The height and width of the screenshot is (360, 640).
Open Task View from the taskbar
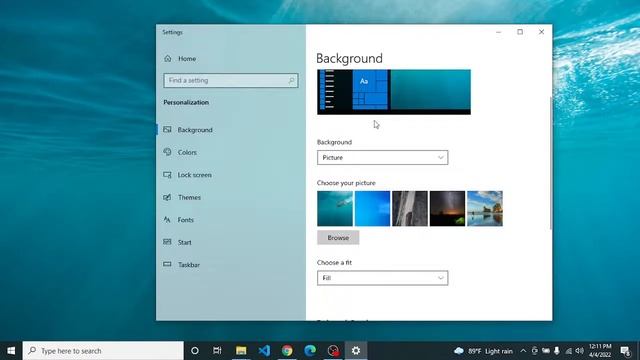217,351
